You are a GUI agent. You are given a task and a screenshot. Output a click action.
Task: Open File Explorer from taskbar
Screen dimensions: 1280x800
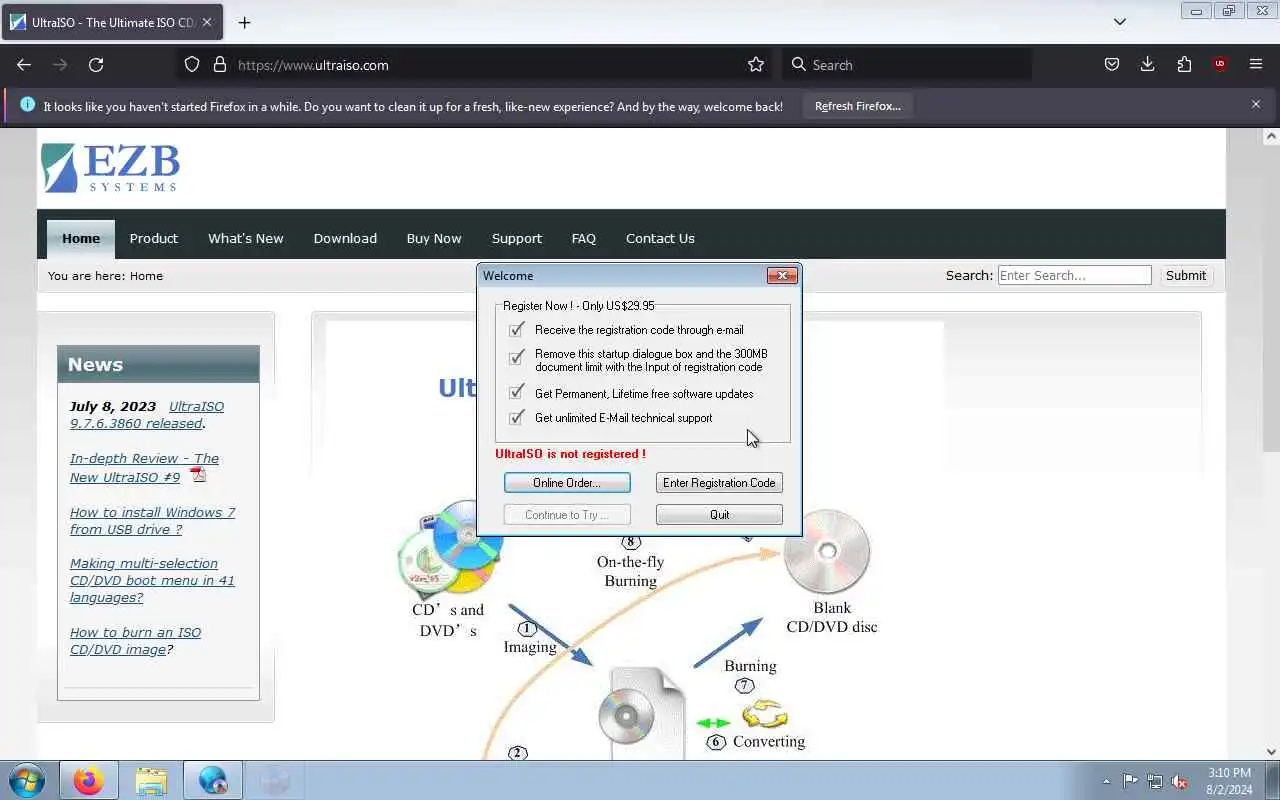pyautogui.click(x=151, y=780)
